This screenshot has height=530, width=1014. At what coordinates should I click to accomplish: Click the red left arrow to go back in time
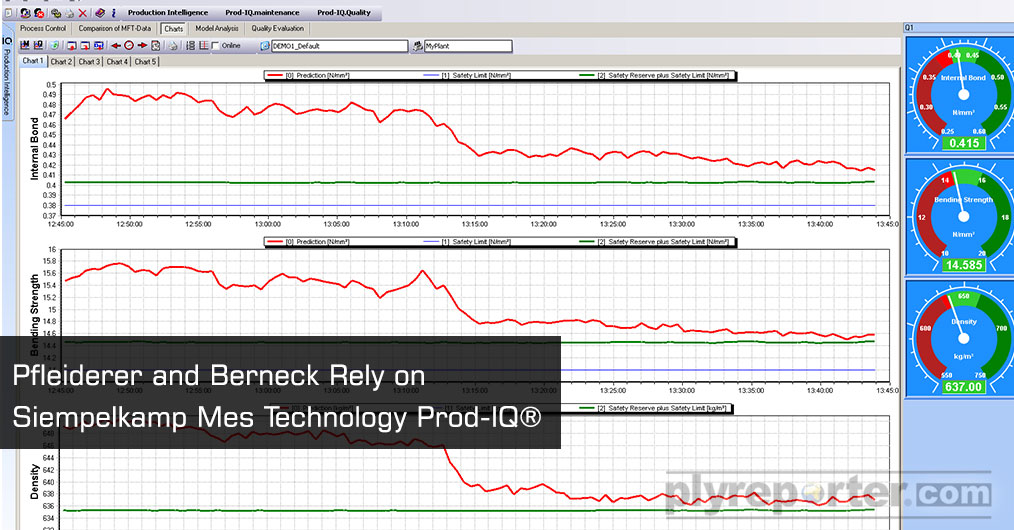[x=116, y=46]
